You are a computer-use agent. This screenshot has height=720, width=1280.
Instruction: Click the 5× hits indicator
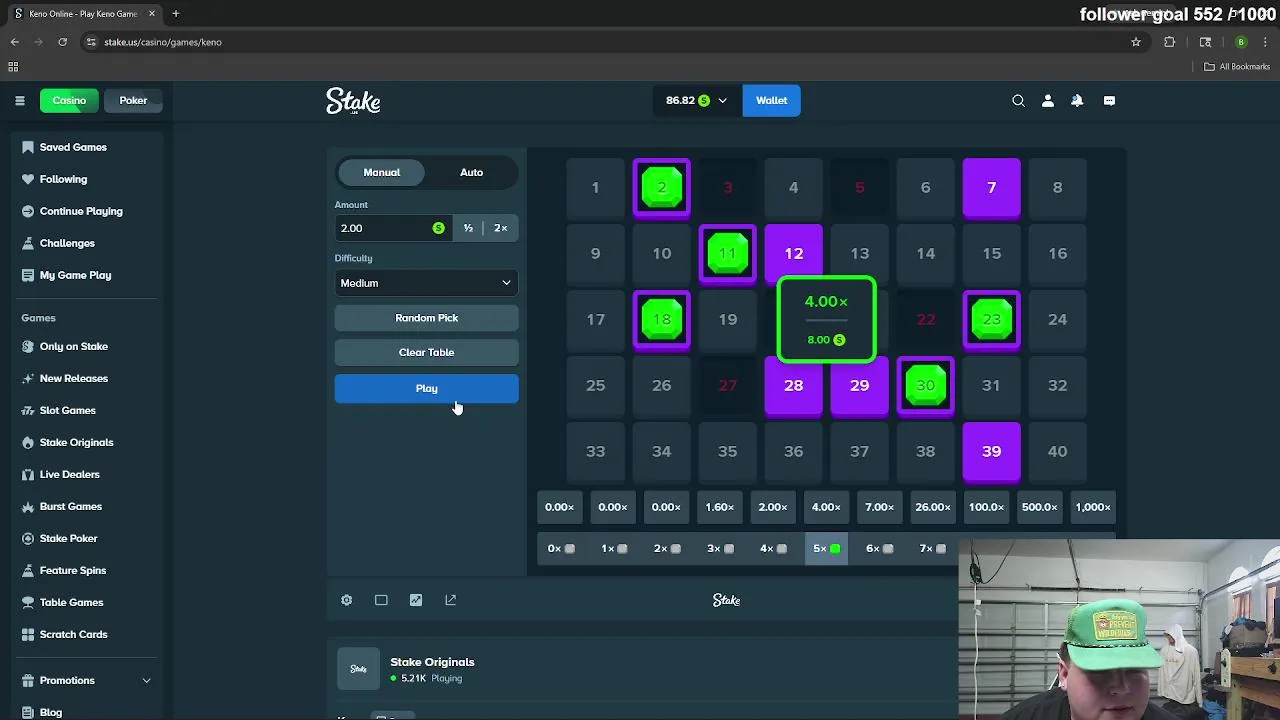[x=826, y=548]
